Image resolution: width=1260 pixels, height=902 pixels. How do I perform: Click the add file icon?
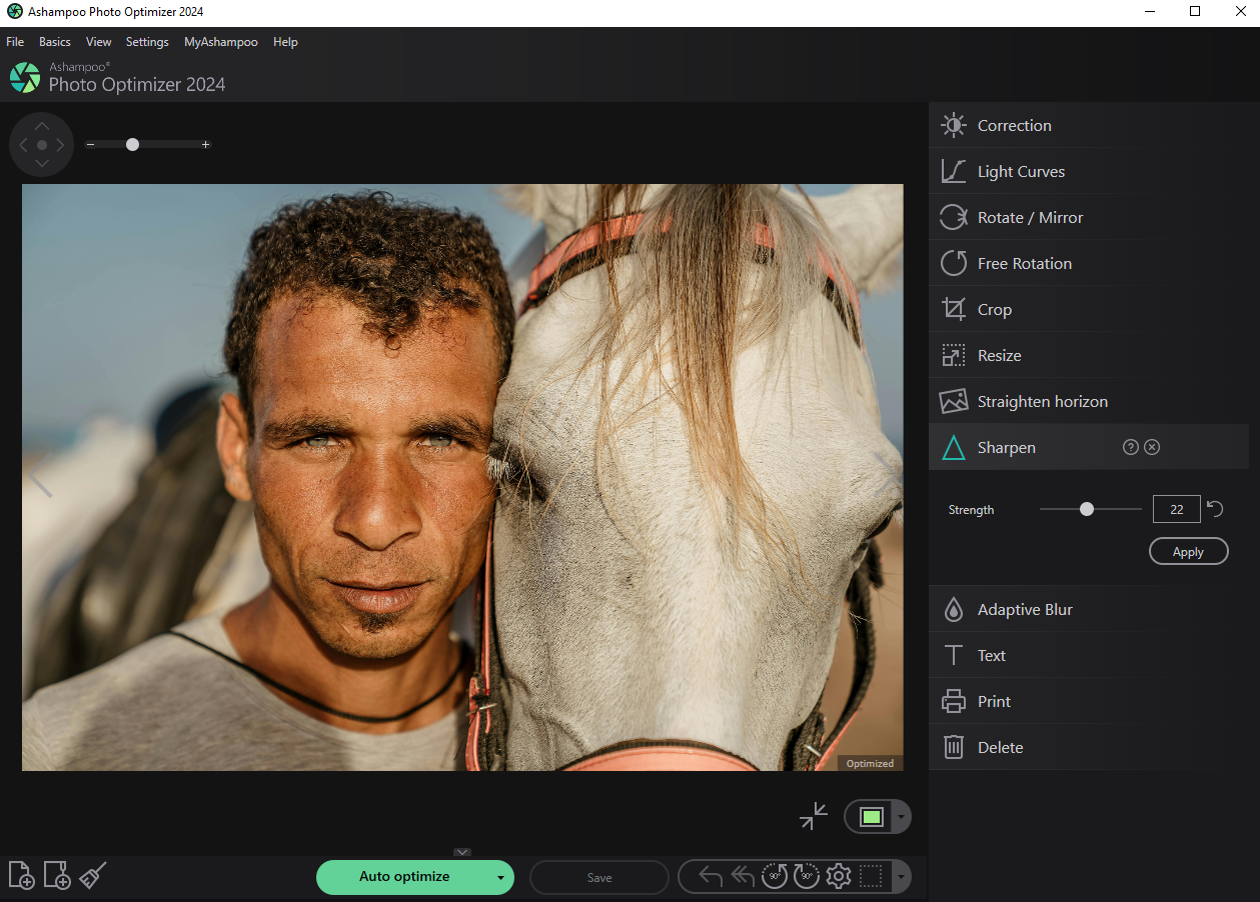coord(21,876)
